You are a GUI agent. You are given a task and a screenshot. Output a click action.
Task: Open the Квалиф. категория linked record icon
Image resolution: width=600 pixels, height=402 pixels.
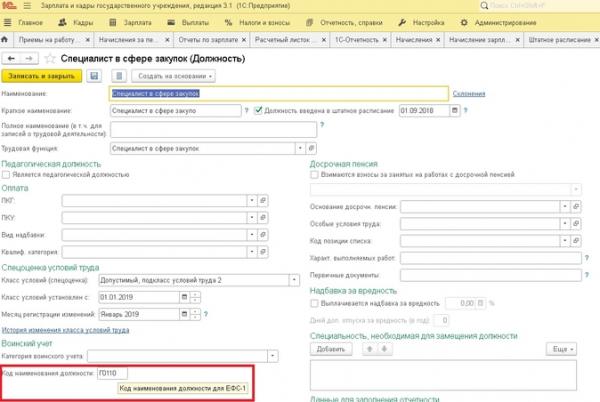pyautogui.click(x=262, y=252)
